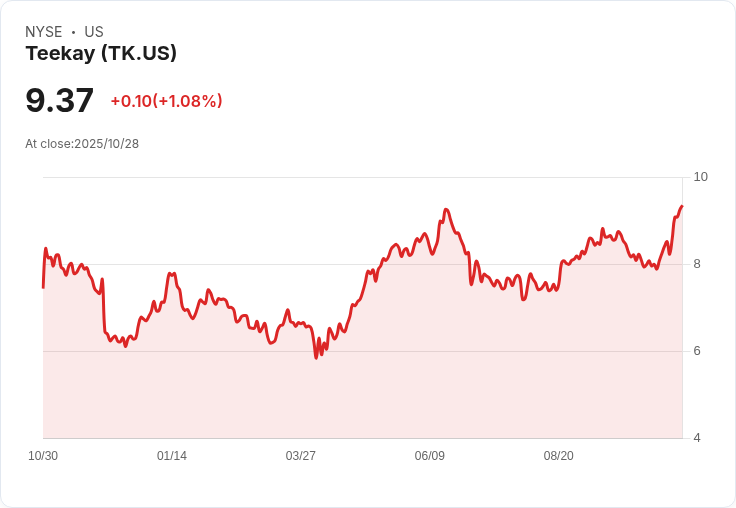The width and height of the screenshot is (736, 508).
Task: Select the 06/09 date on x-axis
Action: point(430,456)
